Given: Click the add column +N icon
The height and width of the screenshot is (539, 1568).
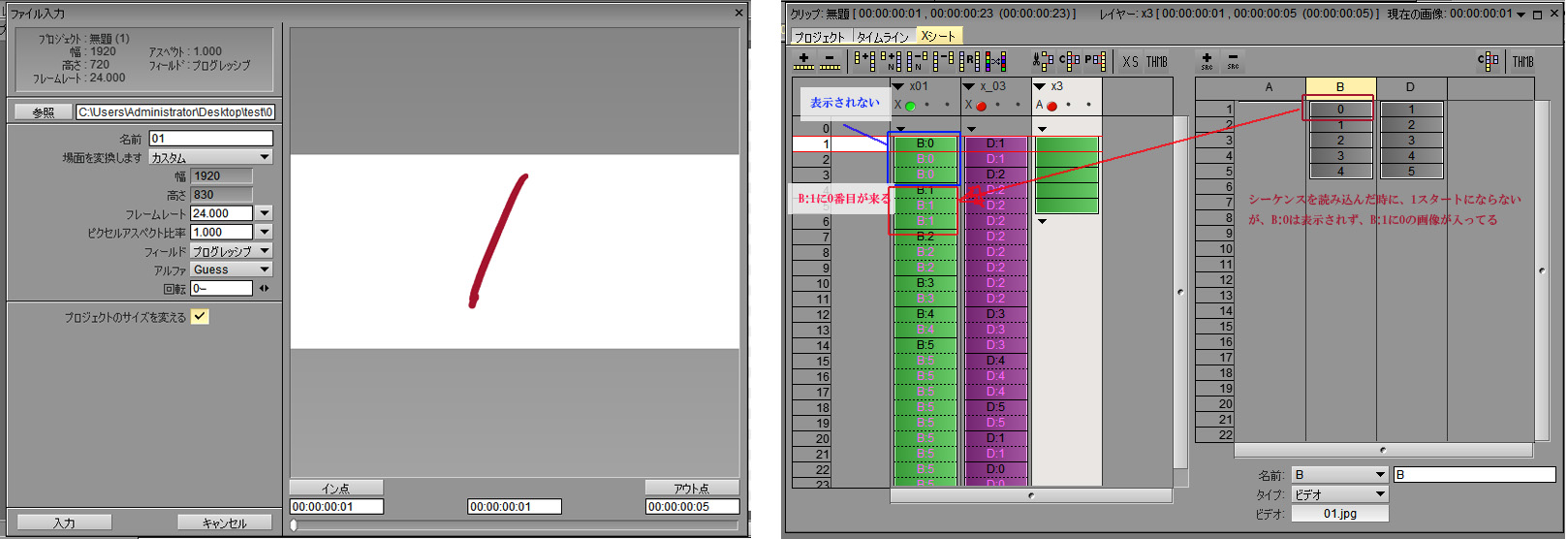Looking at the screenshot, I should (x=891, y=61).
